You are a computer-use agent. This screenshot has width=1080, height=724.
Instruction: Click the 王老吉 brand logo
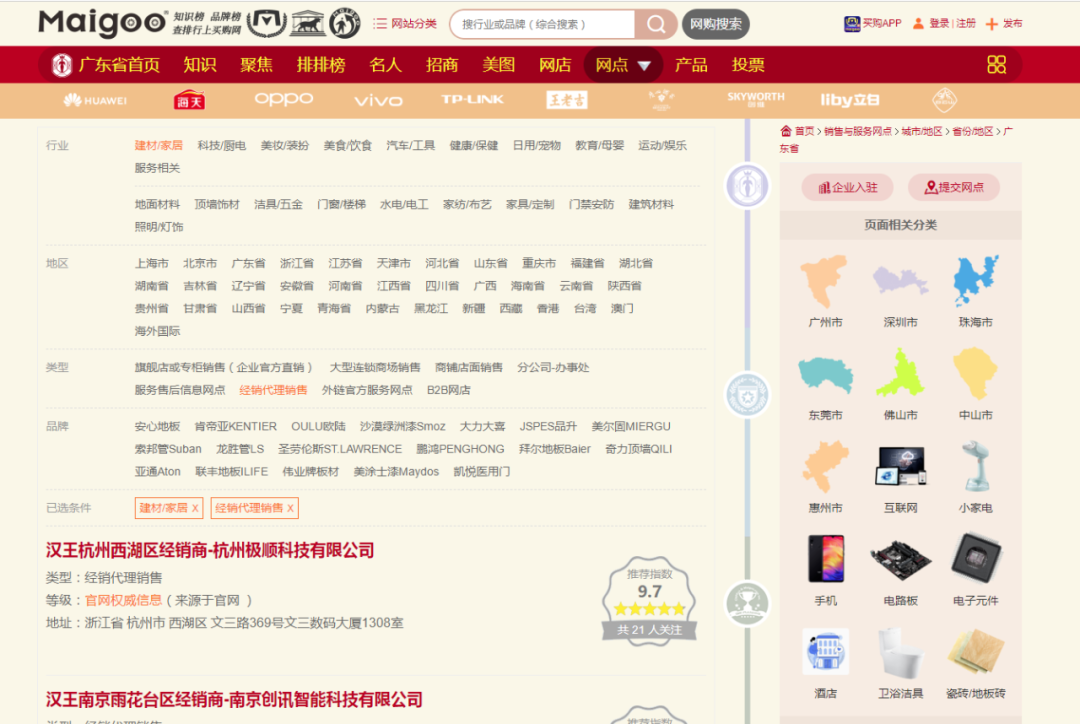tap(567, 100)
